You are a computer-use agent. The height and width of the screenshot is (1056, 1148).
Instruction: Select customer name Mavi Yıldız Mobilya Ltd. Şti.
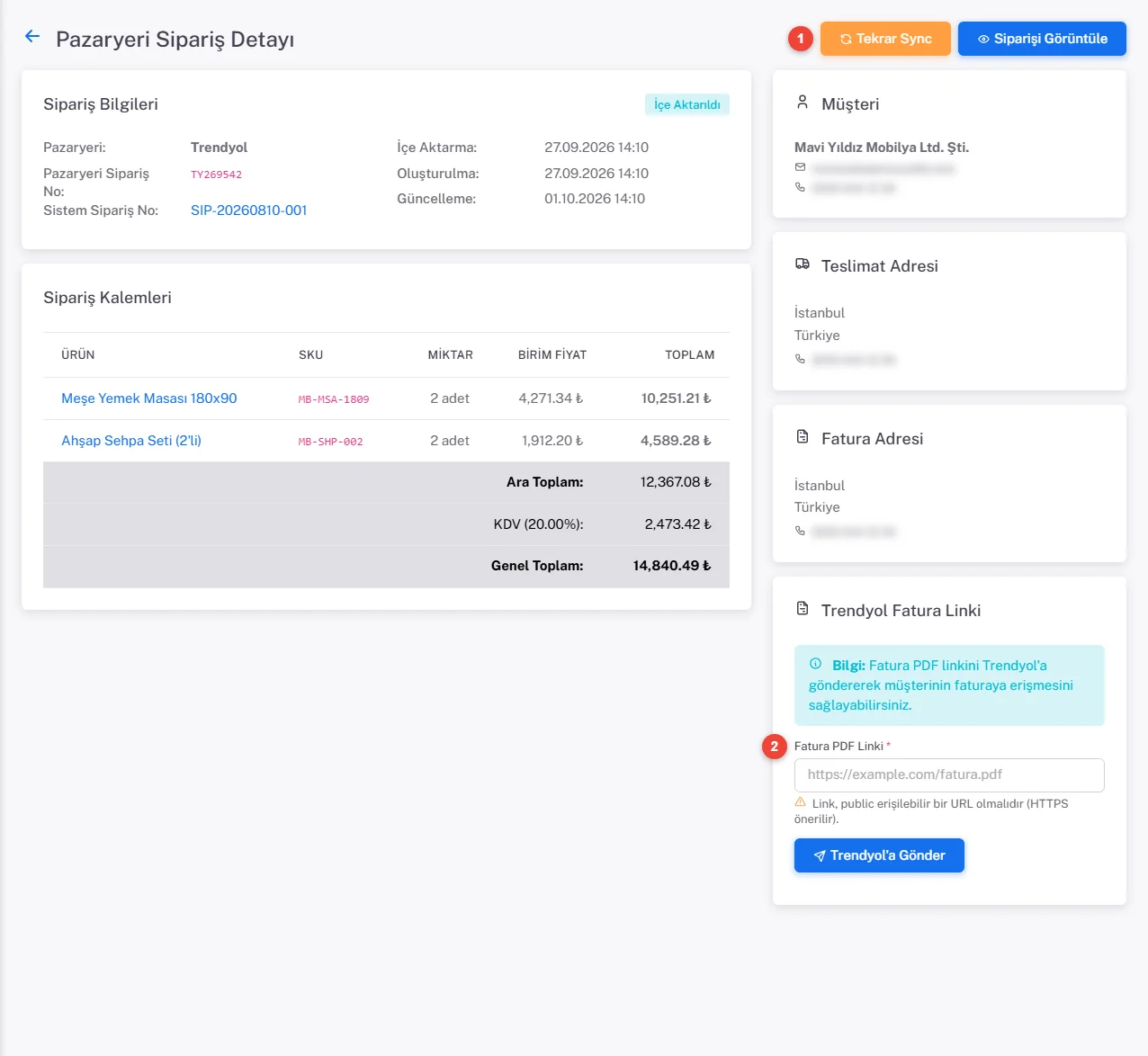[882, 148]
